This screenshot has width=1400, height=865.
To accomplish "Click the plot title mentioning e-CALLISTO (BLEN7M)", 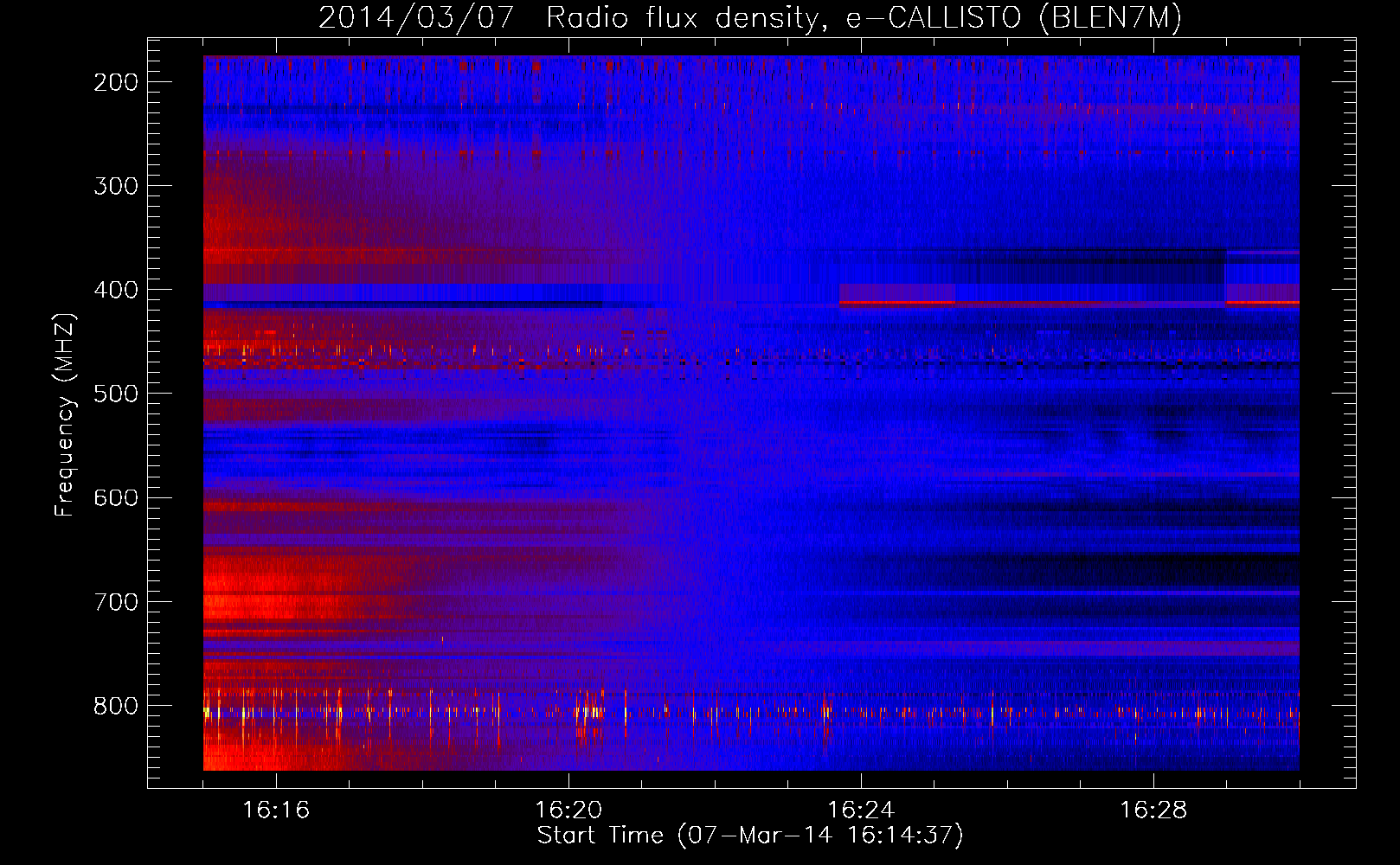I will pyautogui.click(x=750, y=18).
